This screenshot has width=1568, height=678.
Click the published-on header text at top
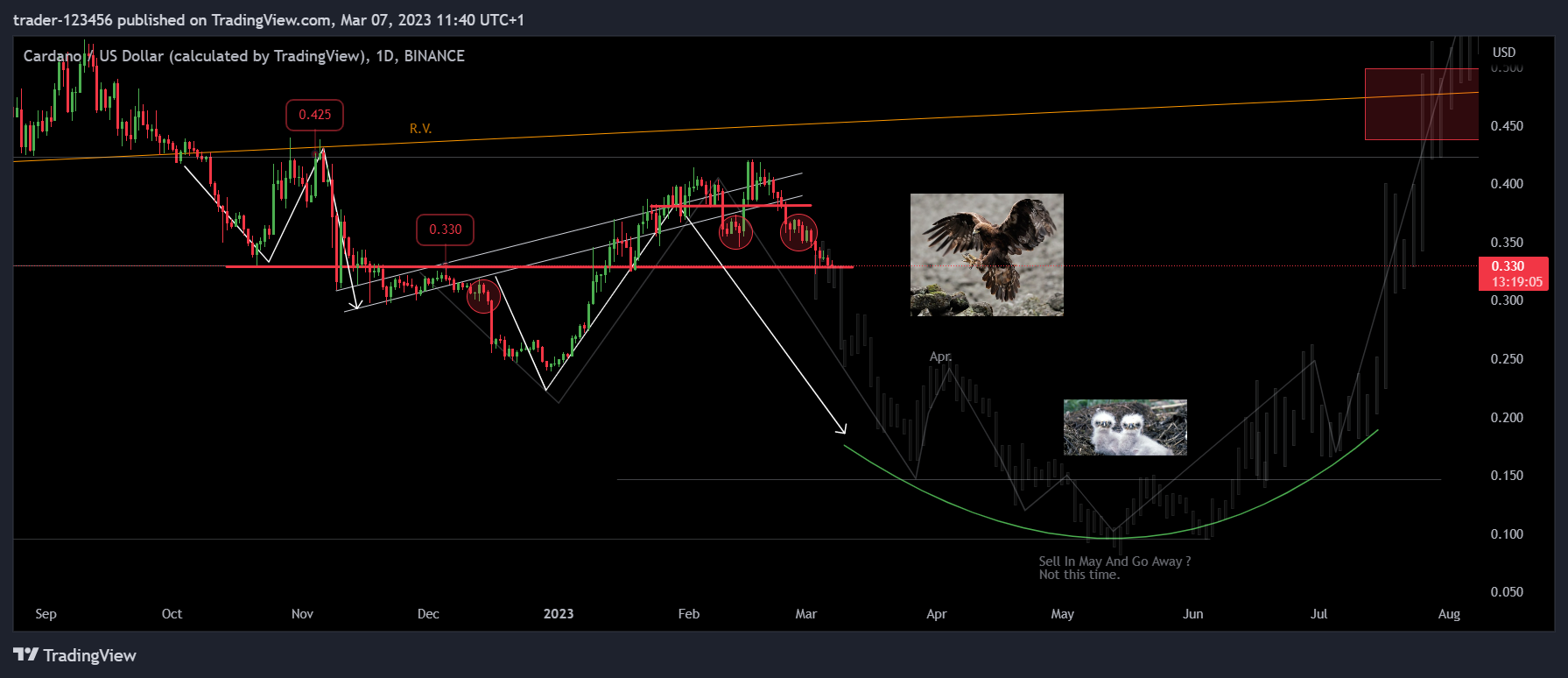[x=269, y=20]
